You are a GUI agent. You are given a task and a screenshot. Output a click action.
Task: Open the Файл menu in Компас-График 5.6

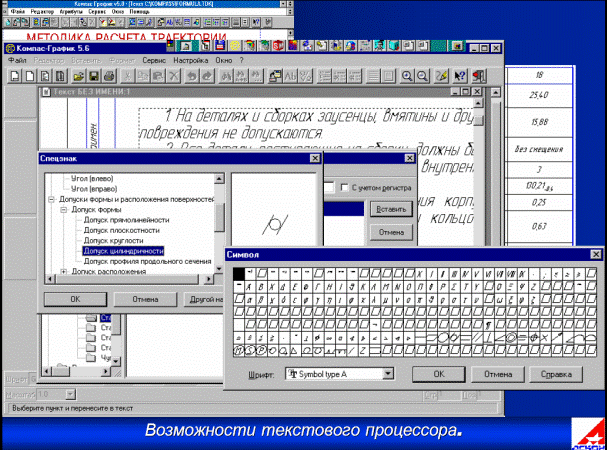click(x=17, y=60)
